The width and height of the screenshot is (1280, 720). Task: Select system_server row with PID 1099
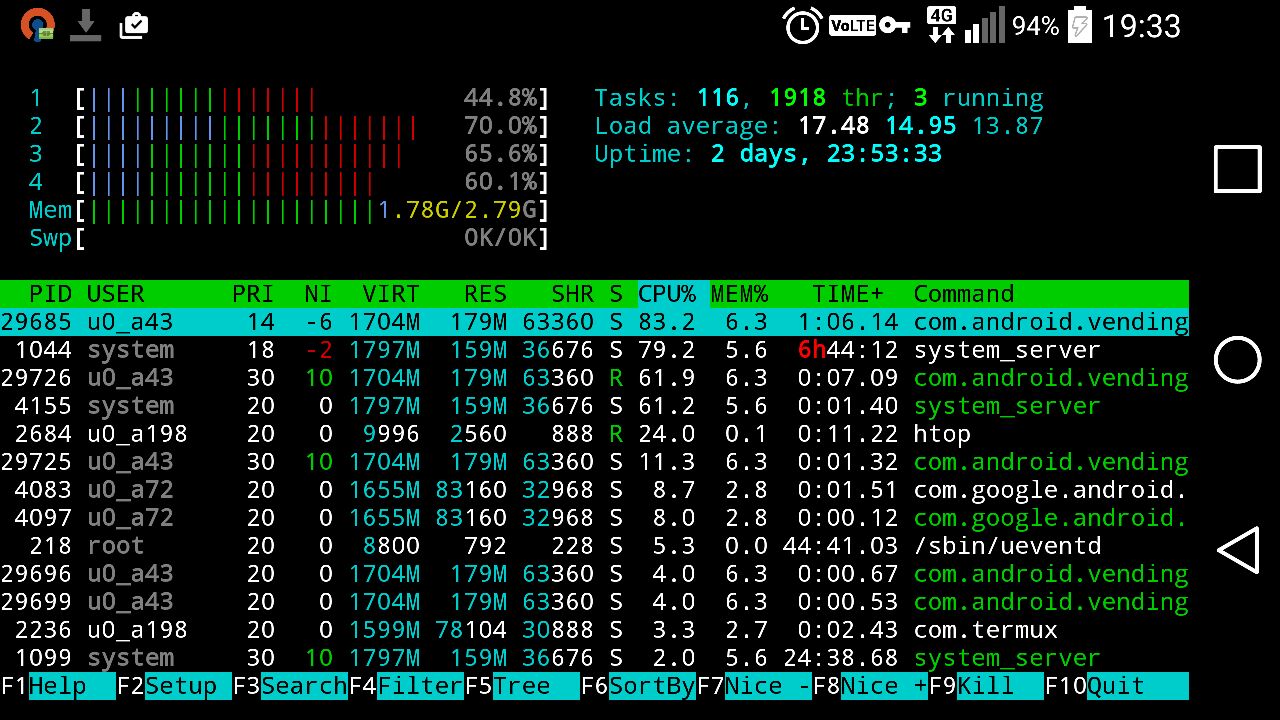594,658
